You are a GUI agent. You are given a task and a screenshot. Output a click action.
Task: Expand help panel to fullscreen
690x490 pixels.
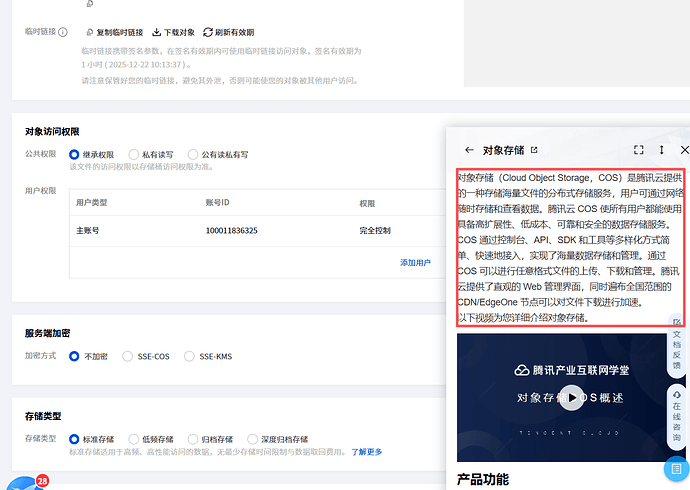click(x=639, y=150)
